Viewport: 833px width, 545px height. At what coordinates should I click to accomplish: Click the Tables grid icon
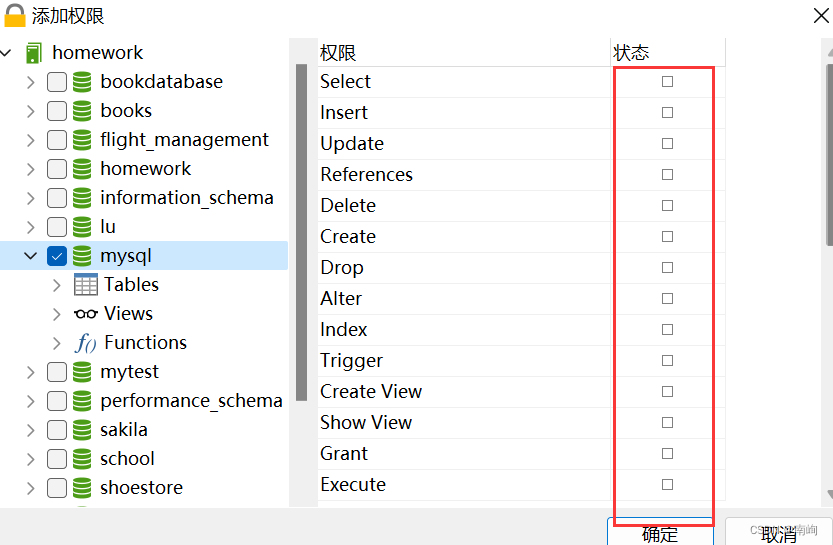coord(86,285)
